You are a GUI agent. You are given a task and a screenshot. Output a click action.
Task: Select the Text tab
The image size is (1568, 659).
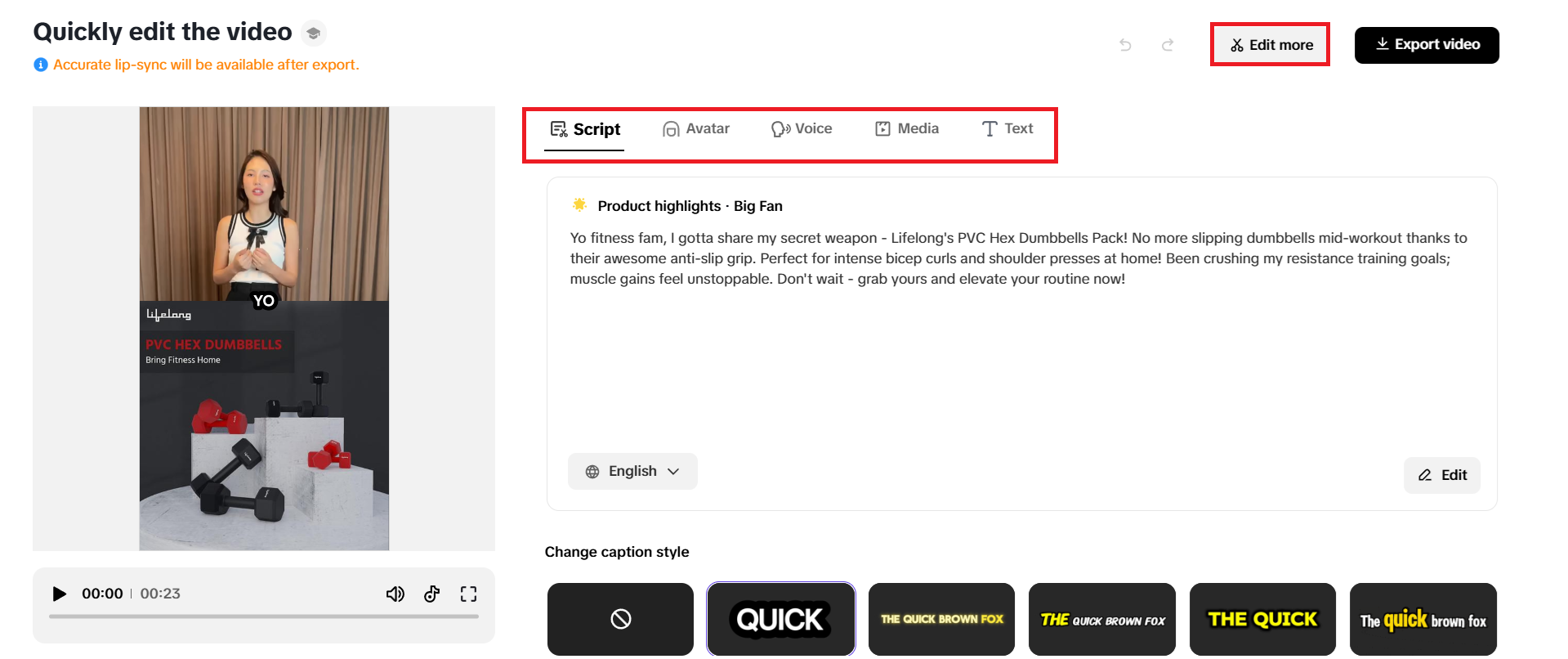1007,129
